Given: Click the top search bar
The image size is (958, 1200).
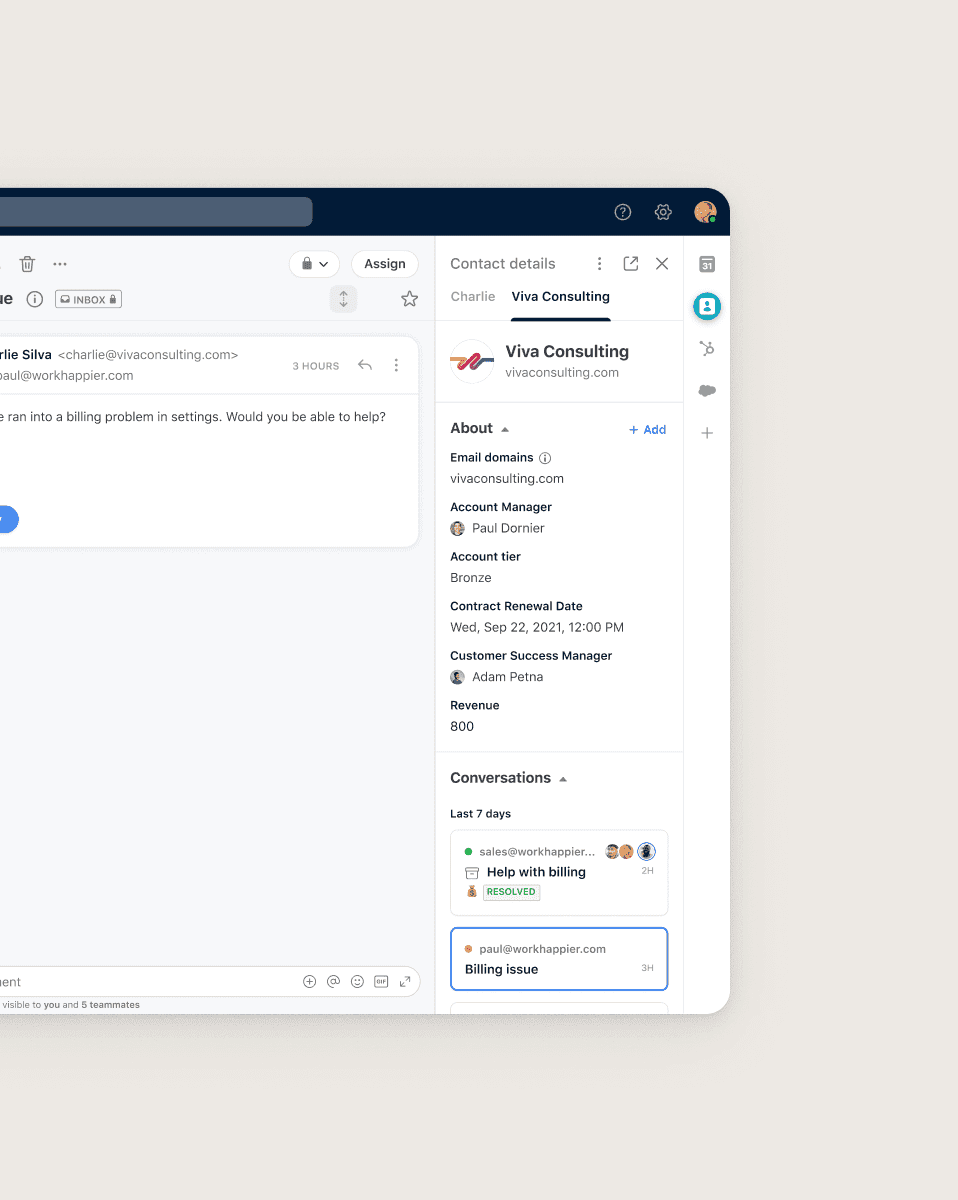Looking at the screenshot, I should pyautogui.click(x=156, y=212).
